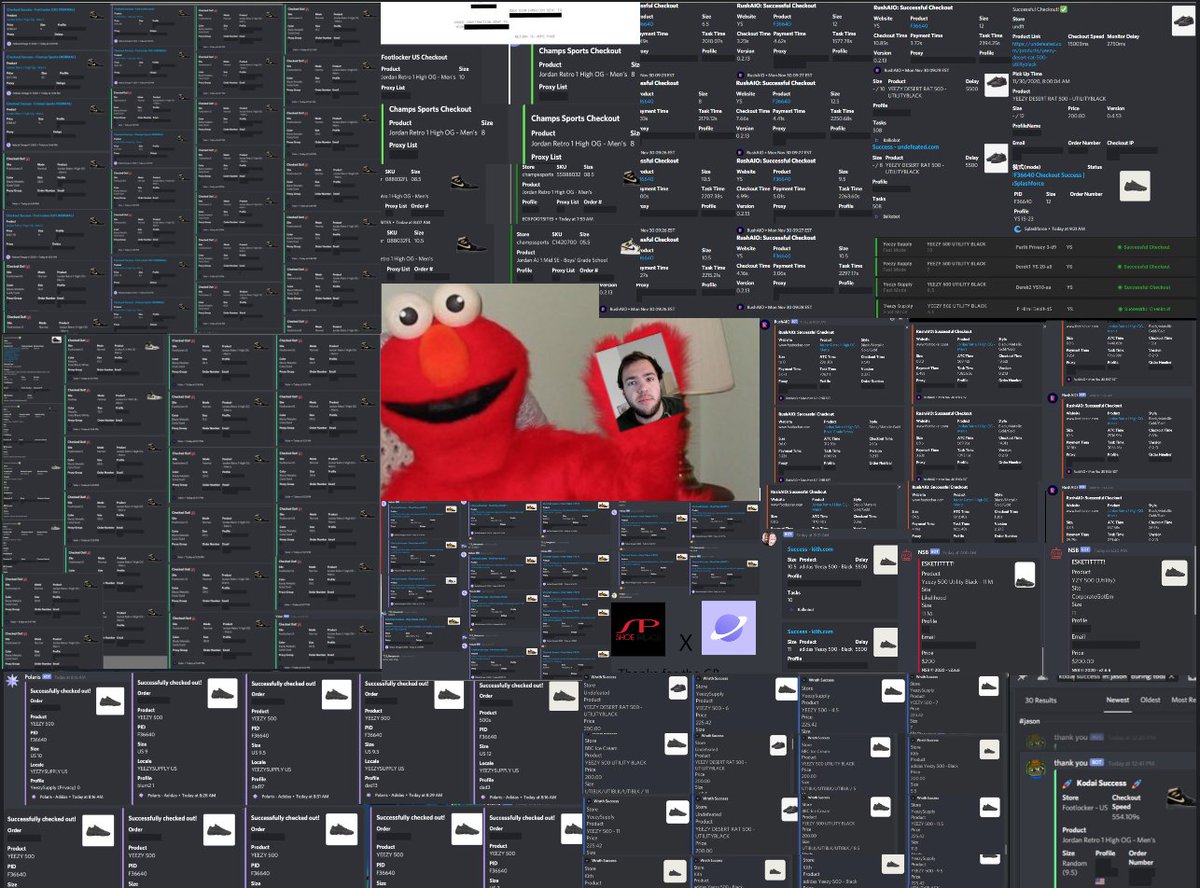Click the 'Derek2 YS10-aa' table row
This screenshot has width=1200, height=888.
point(1035,287)
